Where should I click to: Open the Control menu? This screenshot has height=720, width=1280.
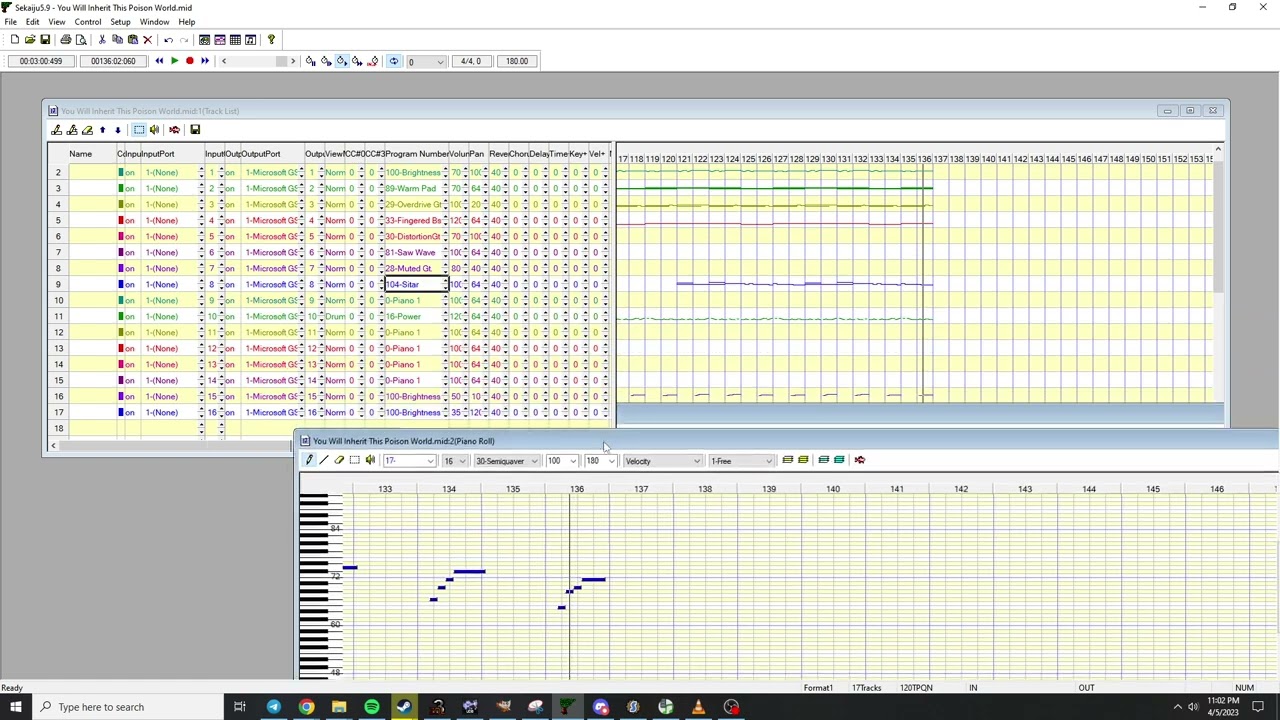tap(87, 22)
